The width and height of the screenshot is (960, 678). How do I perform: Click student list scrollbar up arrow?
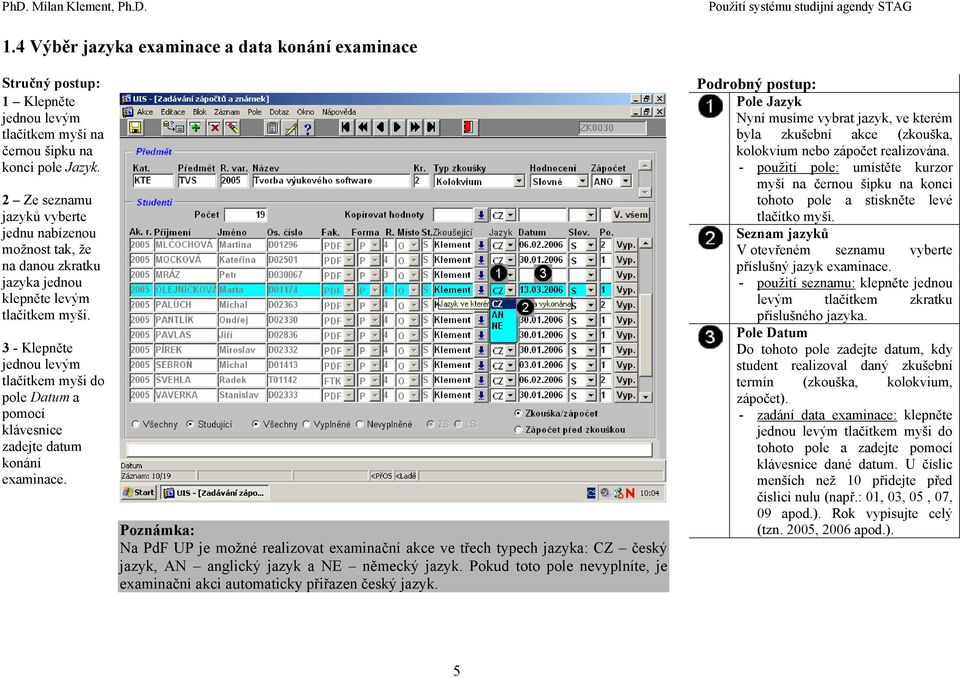point(645,244)
